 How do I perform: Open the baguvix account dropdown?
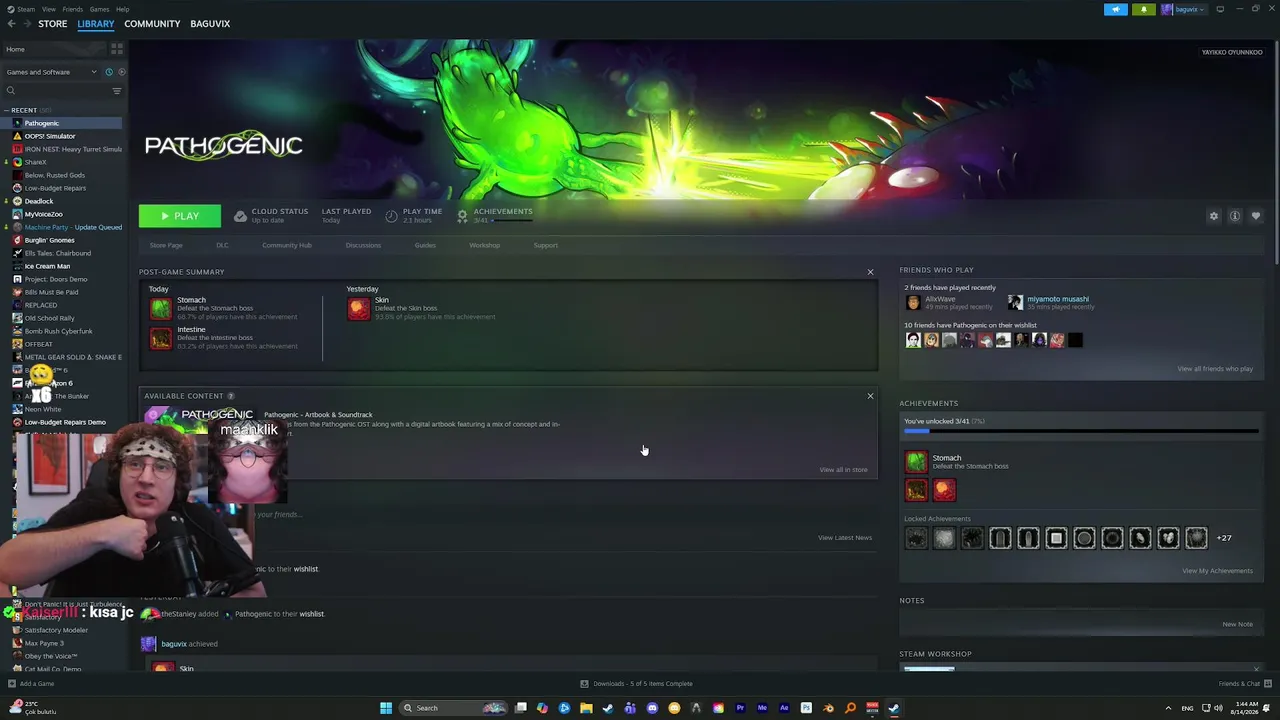coord(1186,9)
